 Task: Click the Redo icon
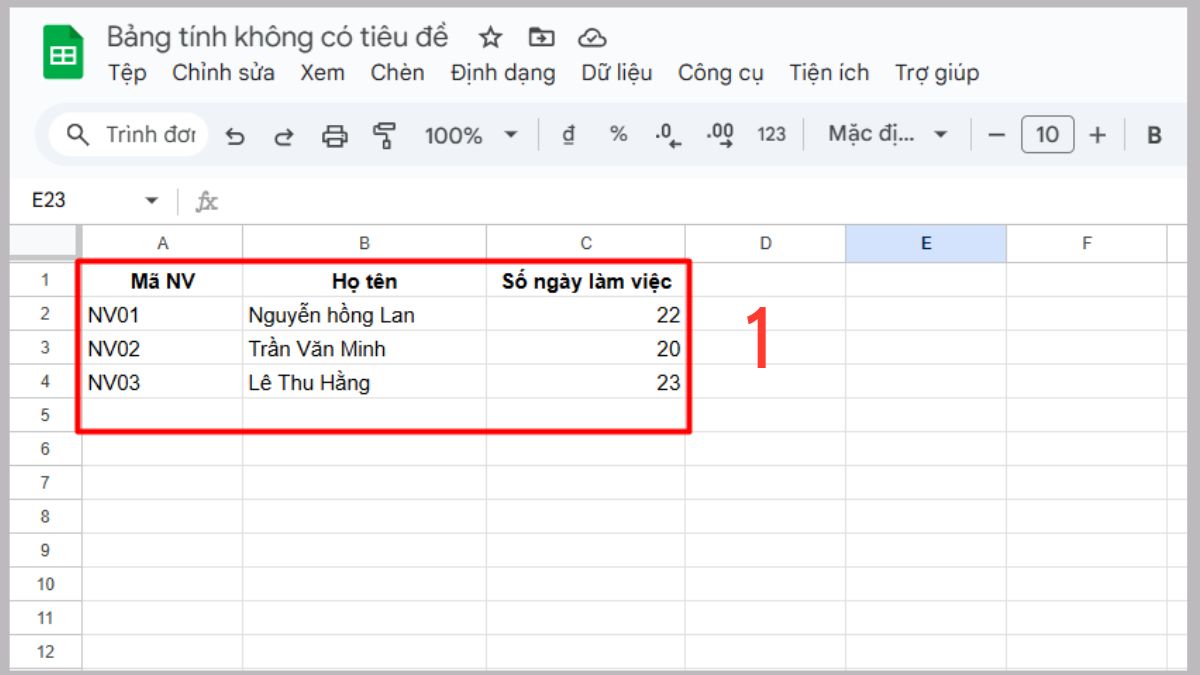(x=284, y=135)
